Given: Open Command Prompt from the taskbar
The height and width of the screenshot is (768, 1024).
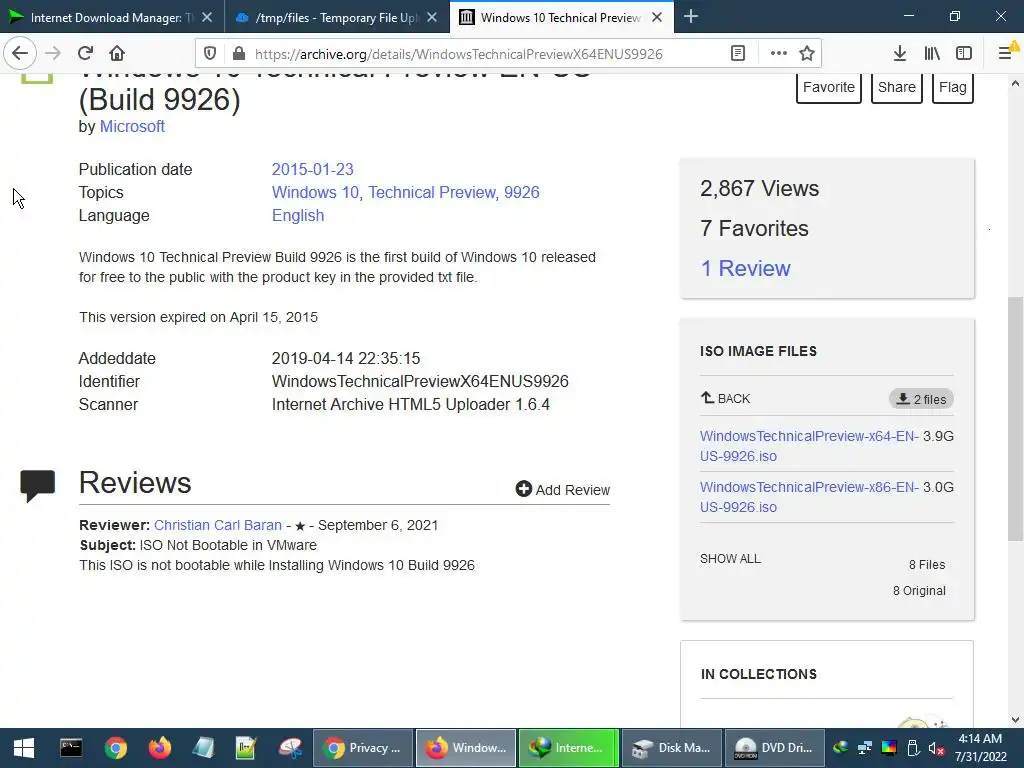Looking at the screenshot, I should pyautogui.click(x=71, y=748).
